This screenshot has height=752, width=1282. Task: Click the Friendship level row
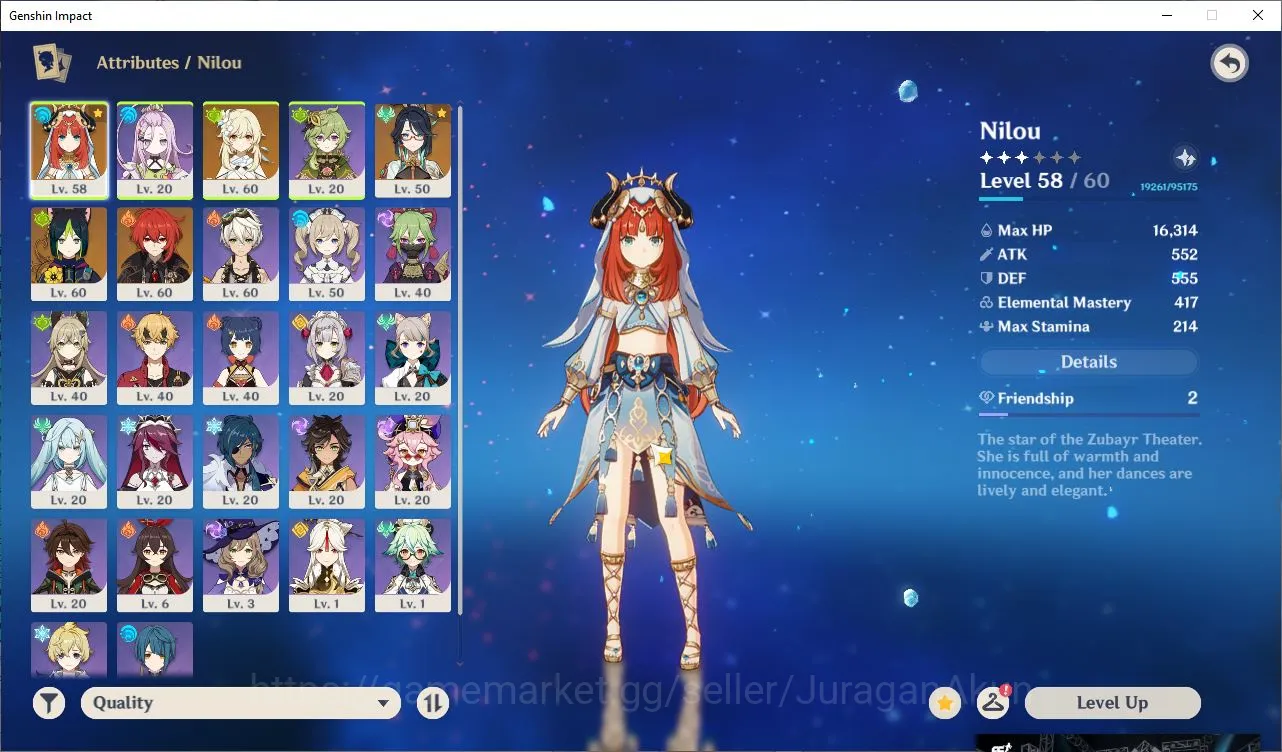pos(1088,398)
